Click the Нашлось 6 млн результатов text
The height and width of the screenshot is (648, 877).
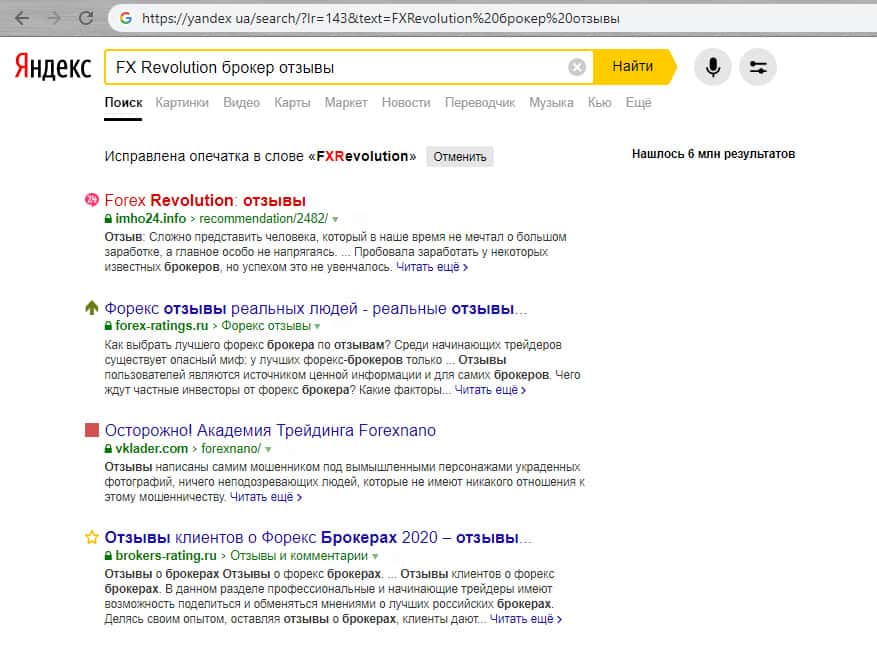coord(713,154)
